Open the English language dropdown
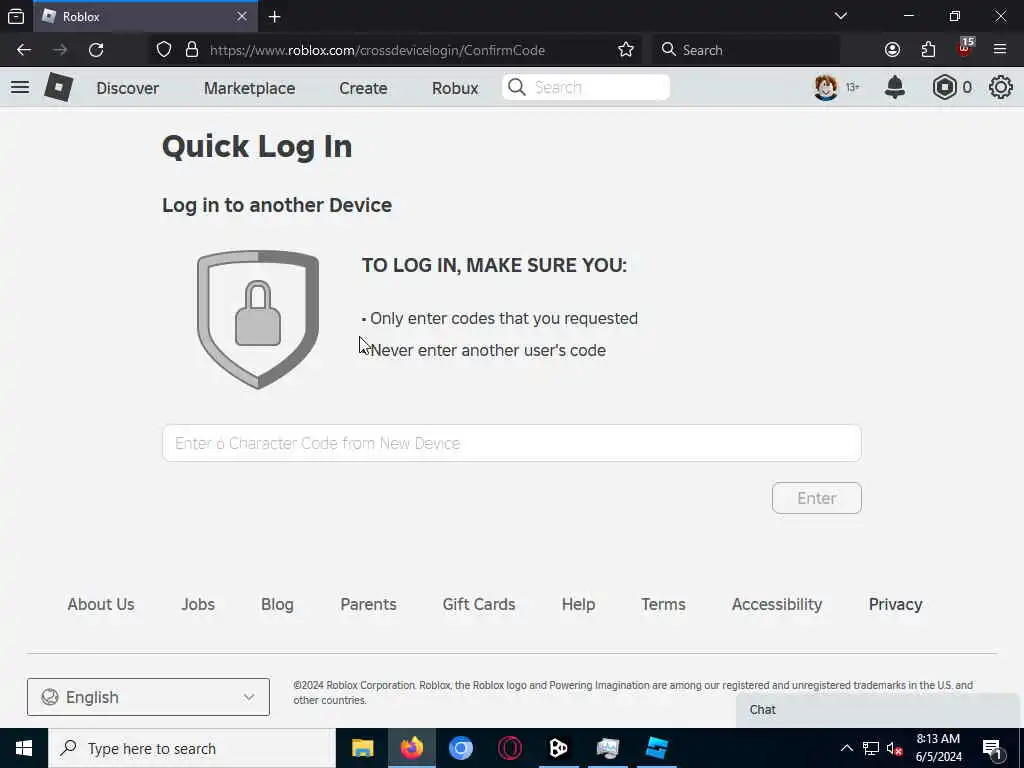This screenshot has width=1024, height=768. 148,697
